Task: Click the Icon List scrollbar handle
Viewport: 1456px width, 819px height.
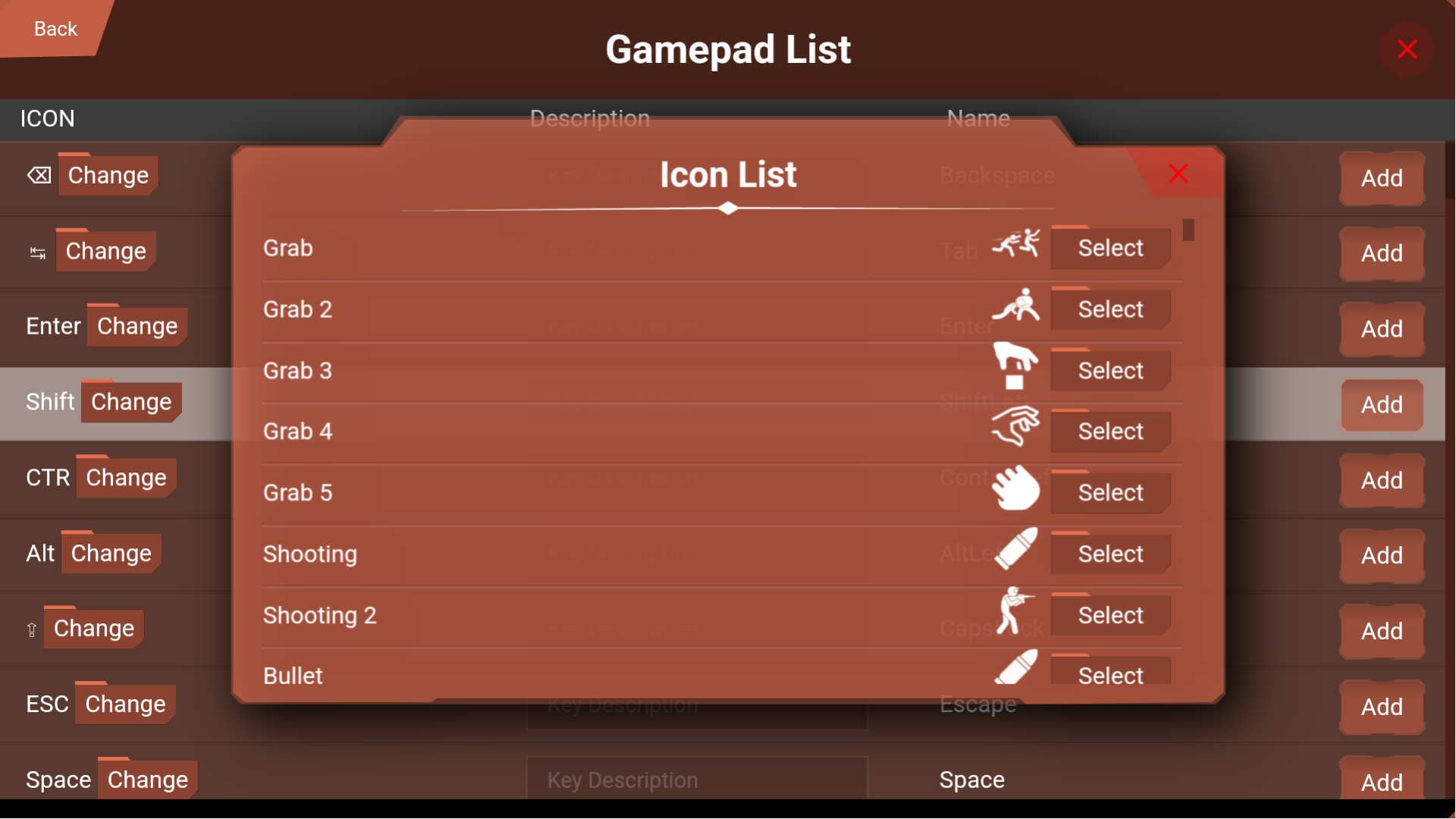Action: pos(1188,230)
